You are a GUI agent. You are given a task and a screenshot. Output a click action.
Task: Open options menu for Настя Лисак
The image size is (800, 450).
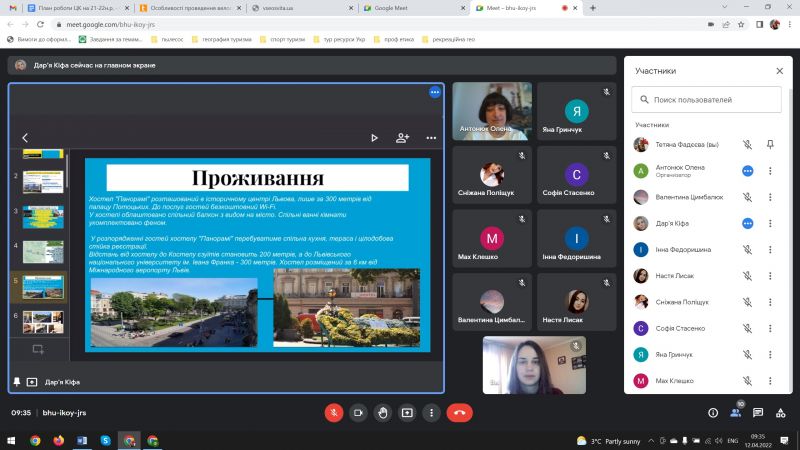pos(770,276)
